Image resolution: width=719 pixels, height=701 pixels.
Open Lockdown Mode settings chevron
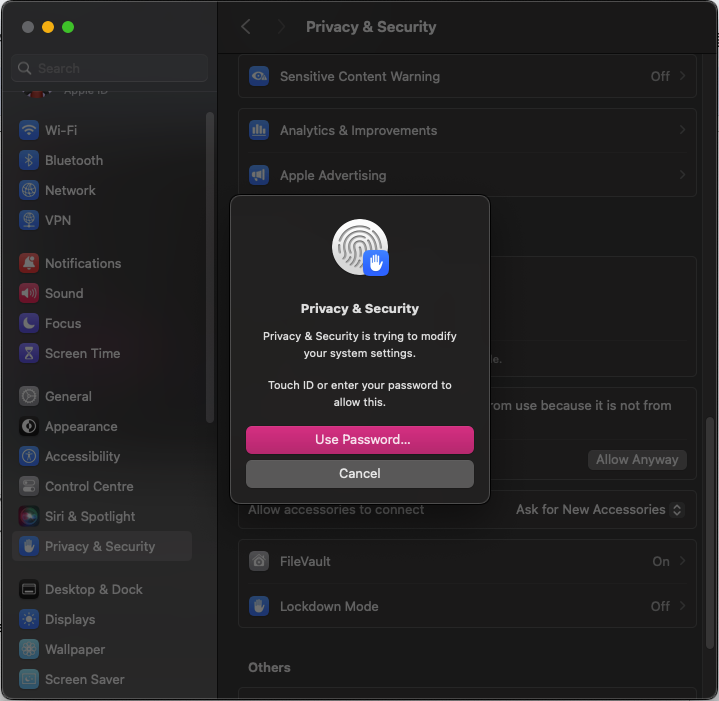click(682, 606)
